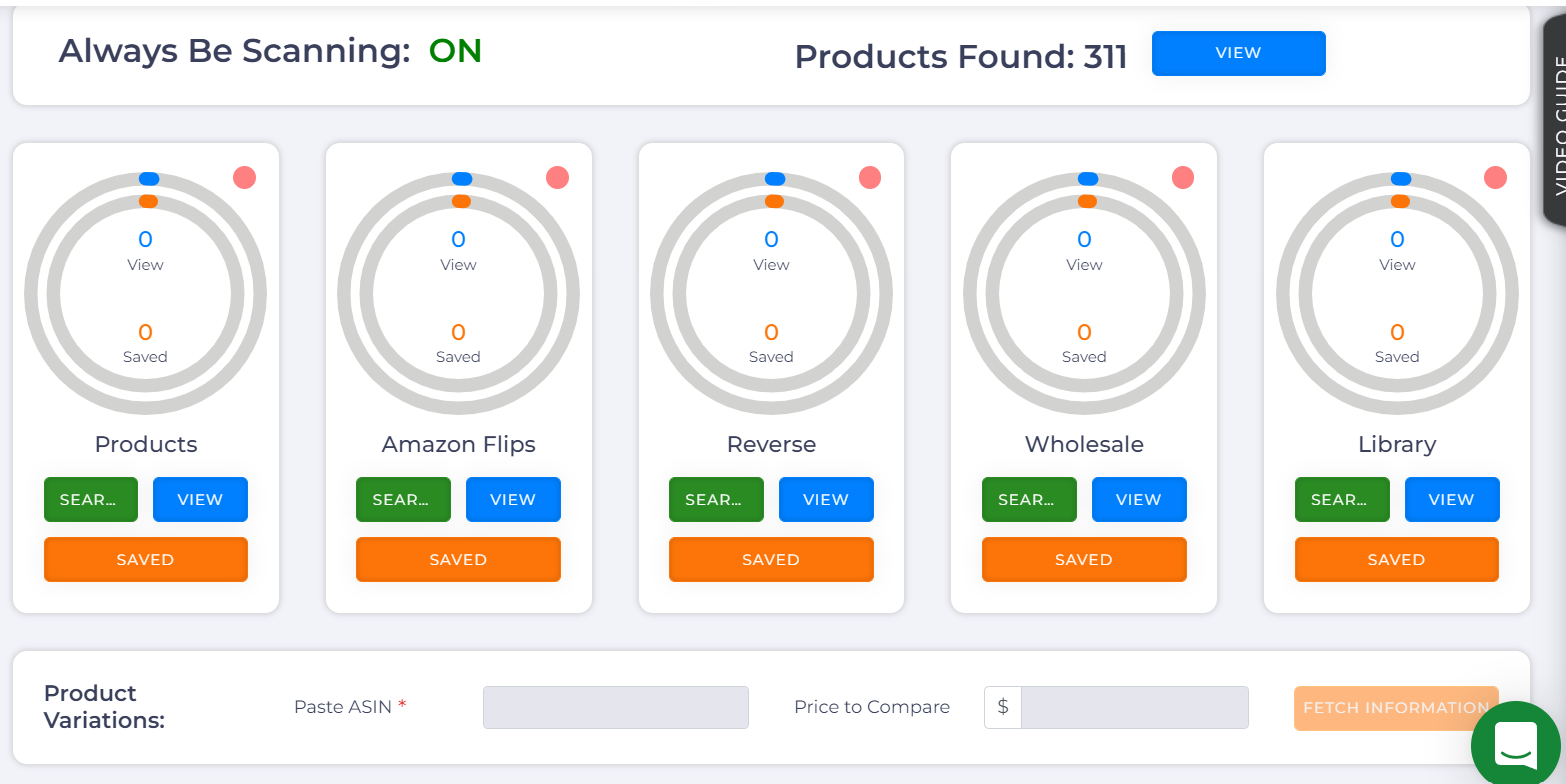Click the red status dot on Amazon Flips card

(558, 178)
